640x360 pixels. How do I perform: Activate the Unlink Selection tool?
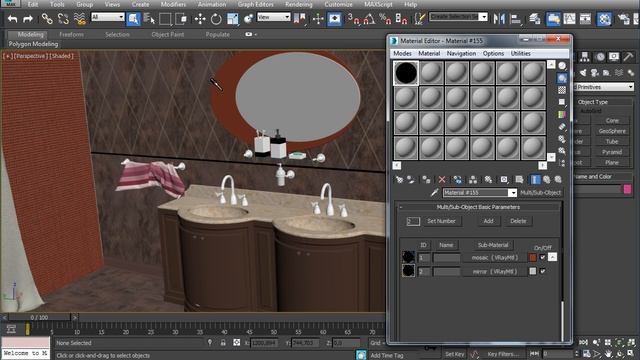click(x=63, y=19)
